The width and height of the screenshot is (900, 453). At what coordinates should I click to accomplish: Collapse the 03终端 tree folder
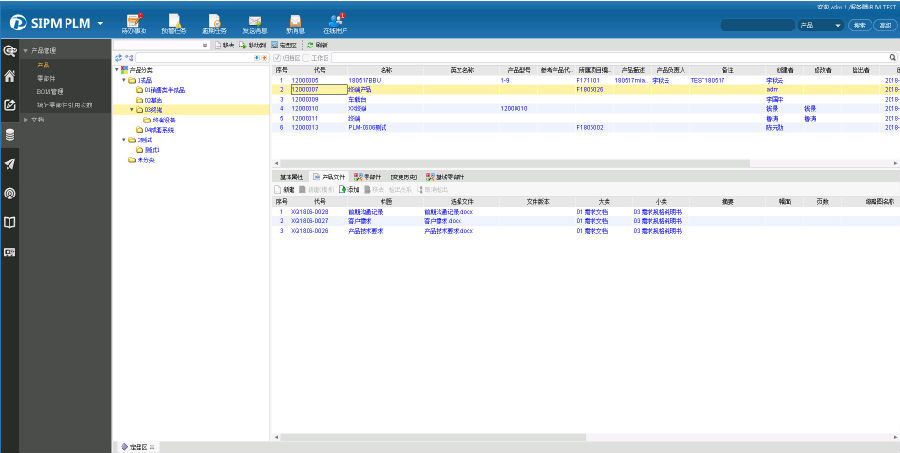pos(131,110)
